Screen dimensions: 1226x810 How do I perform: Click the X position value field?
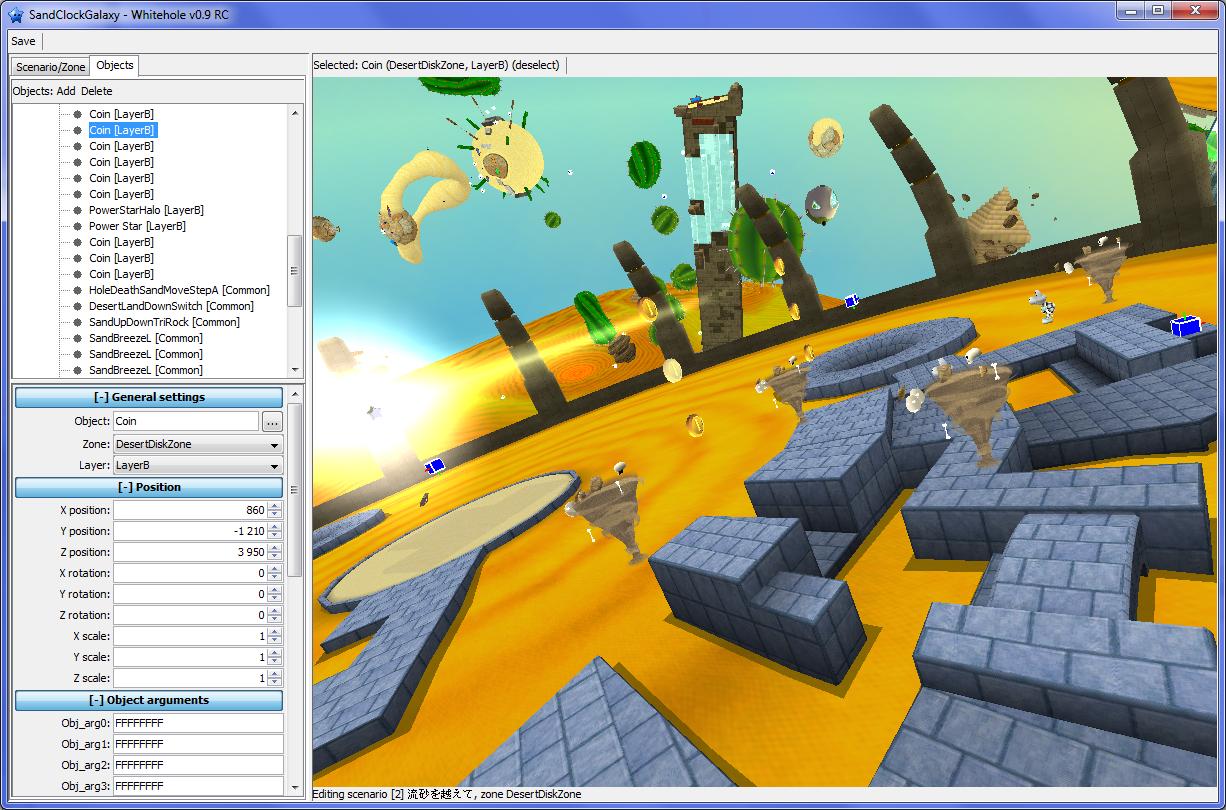pyautogui.click(x=190, y=510)
